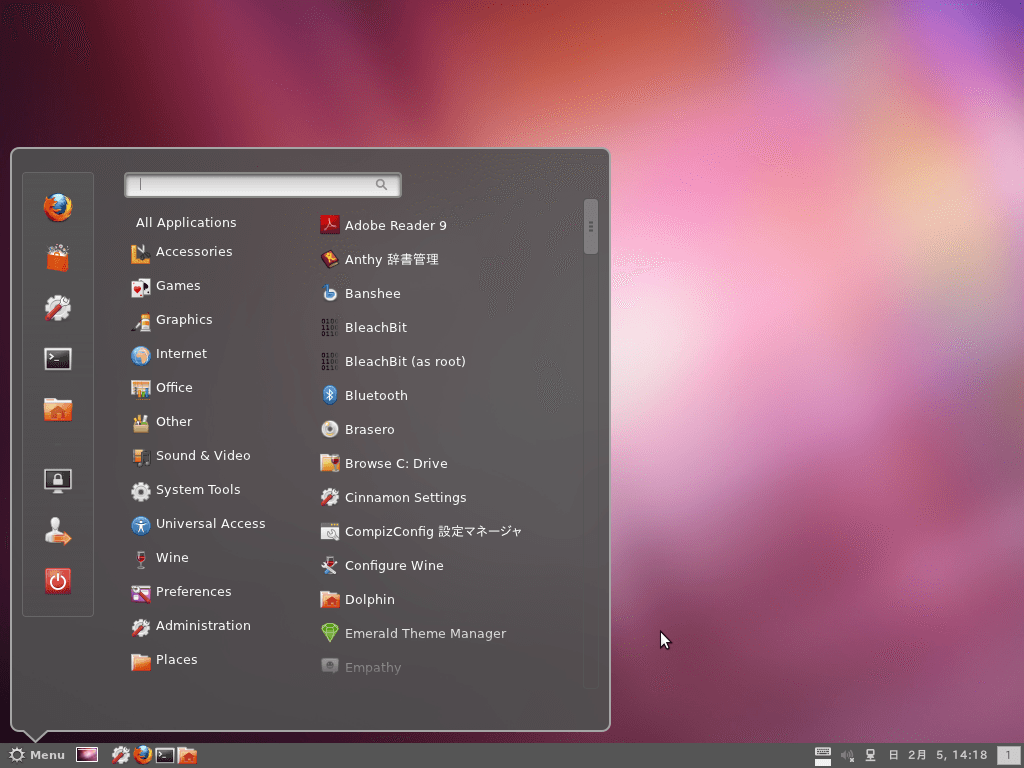Click the Firefox launcher in the panel
Image resolution: width=1024 pixels, height=768 pixels.
(143, 755)
